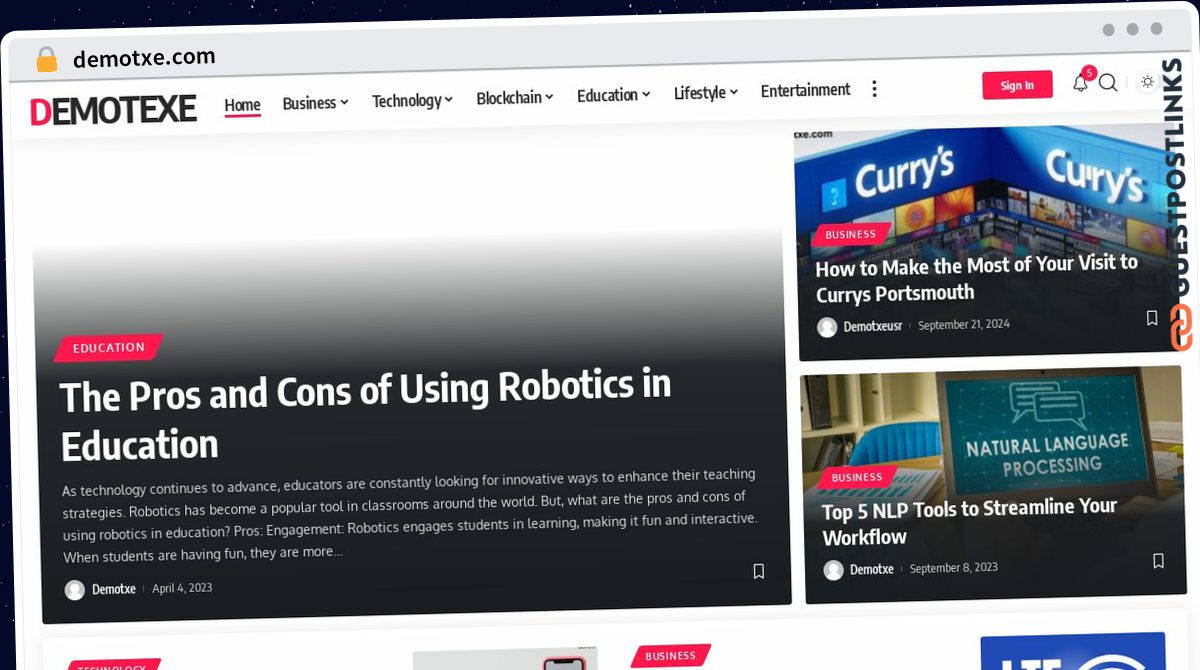Open "Top 5 NLP Tools to Streamline Your Workflow"
The height and width of the screenshot is (670, 1200).
click(x=969, y=522)
